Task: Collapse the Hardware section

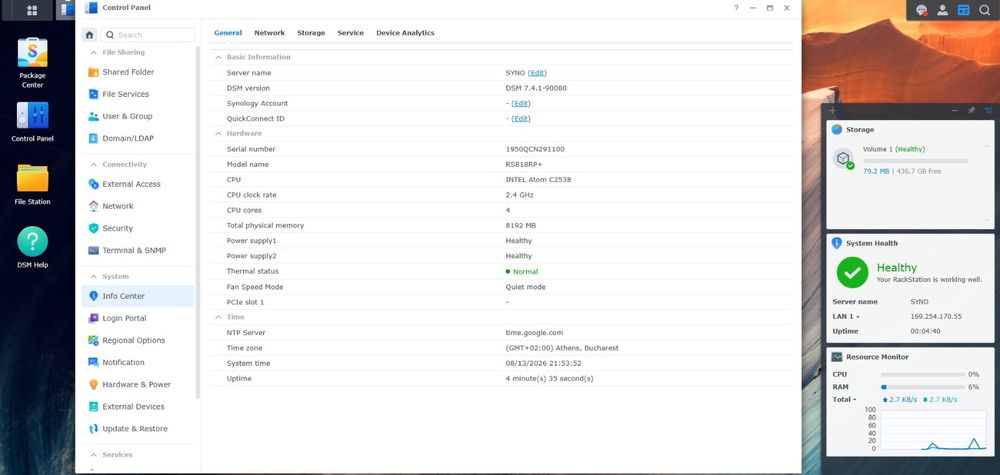Action: click(218, 133)
